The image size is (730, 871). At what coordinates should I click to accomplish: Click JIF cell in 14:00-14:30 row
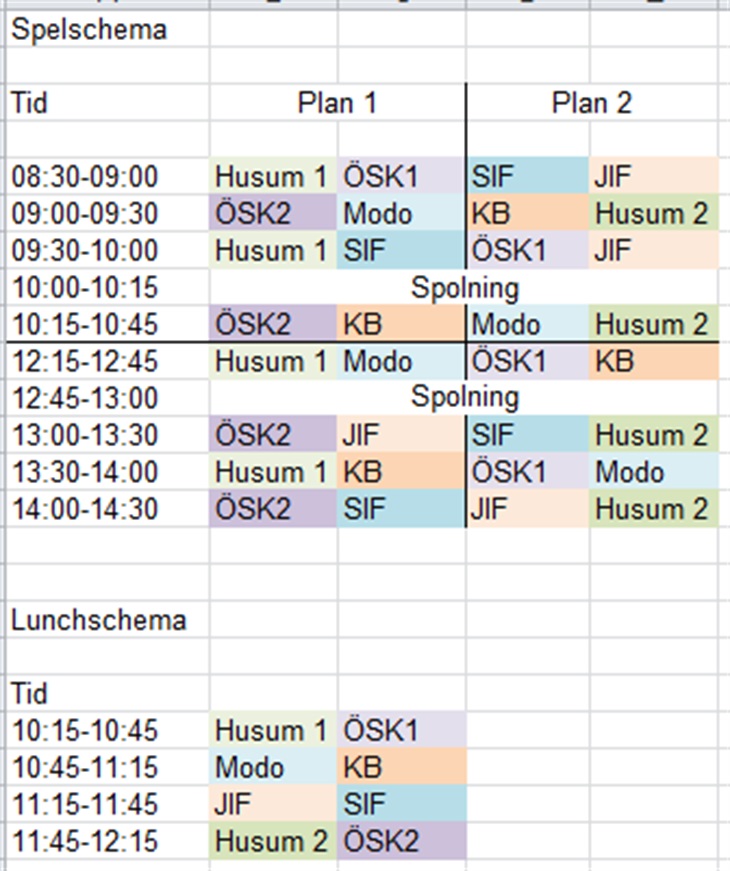pyautogui.click(x=528, y=508)
